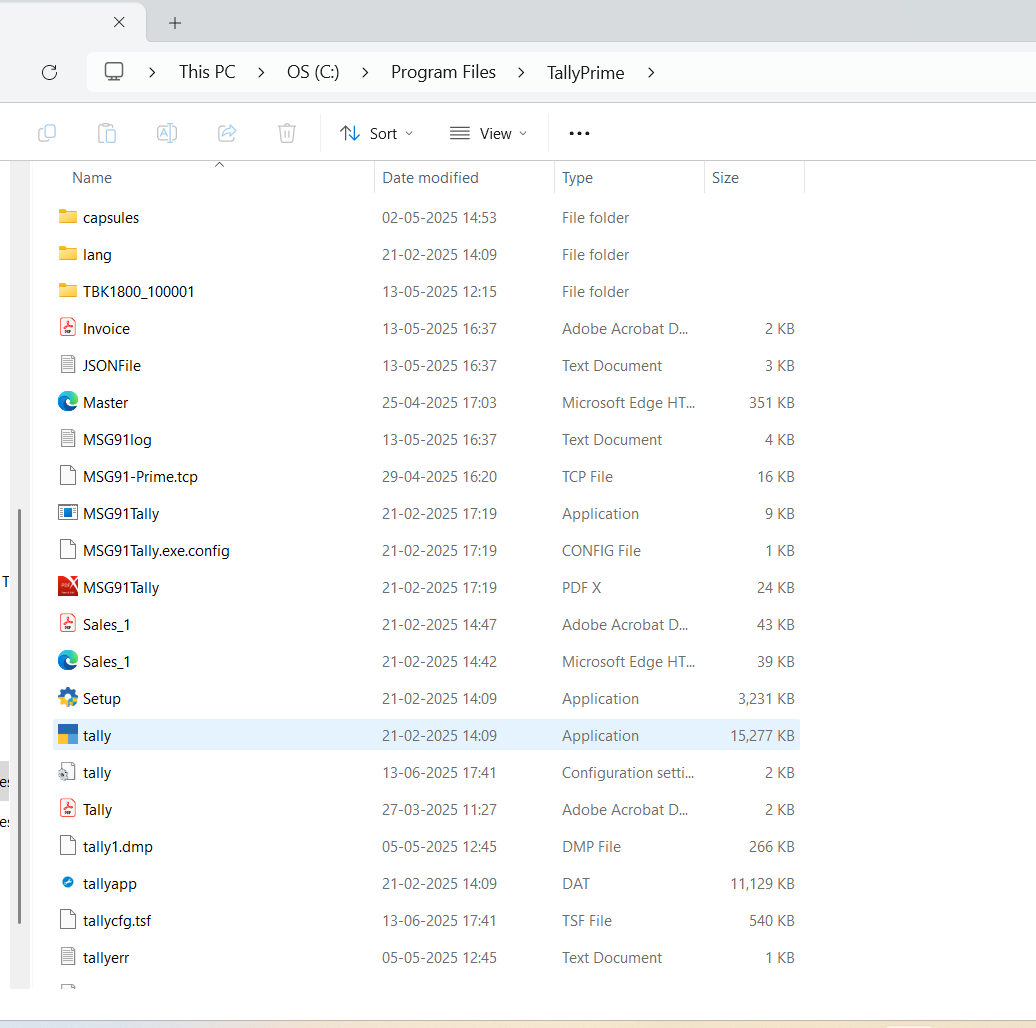Image resolution: width=1036 pixels, height=1028 pixels.
Task: Close the current Explorer tab
Action: point(119,22)
